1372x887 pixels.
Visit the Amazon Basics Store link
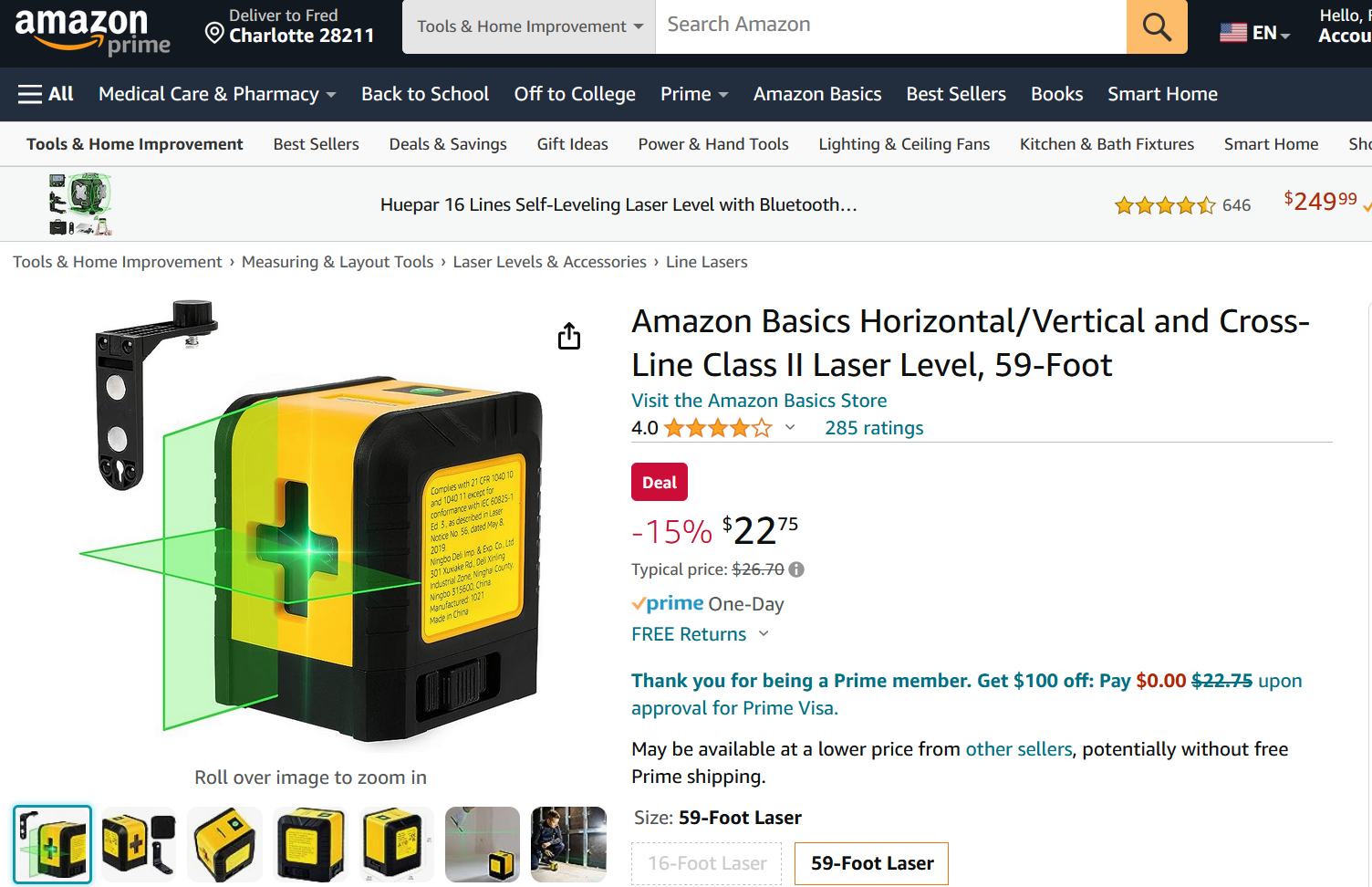click(x=759, y=401)
